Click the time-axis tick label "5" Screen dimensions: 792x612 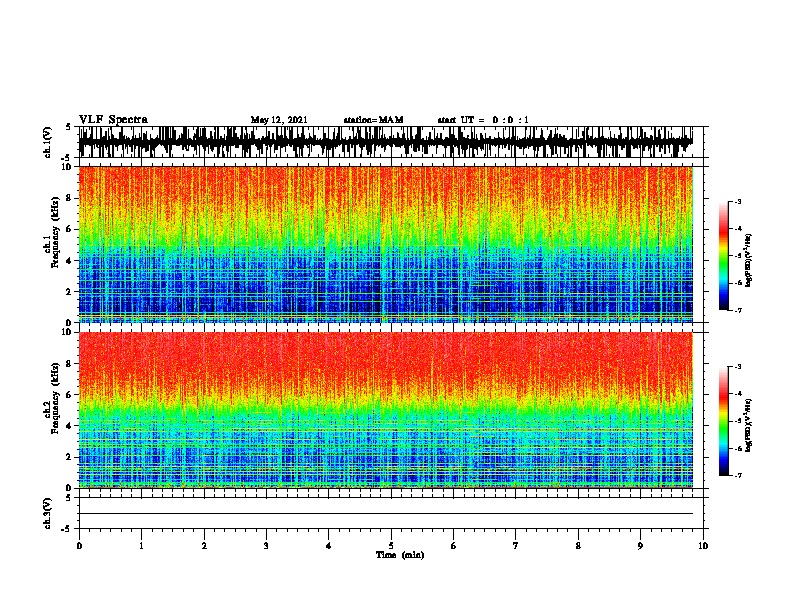(391, 546)
